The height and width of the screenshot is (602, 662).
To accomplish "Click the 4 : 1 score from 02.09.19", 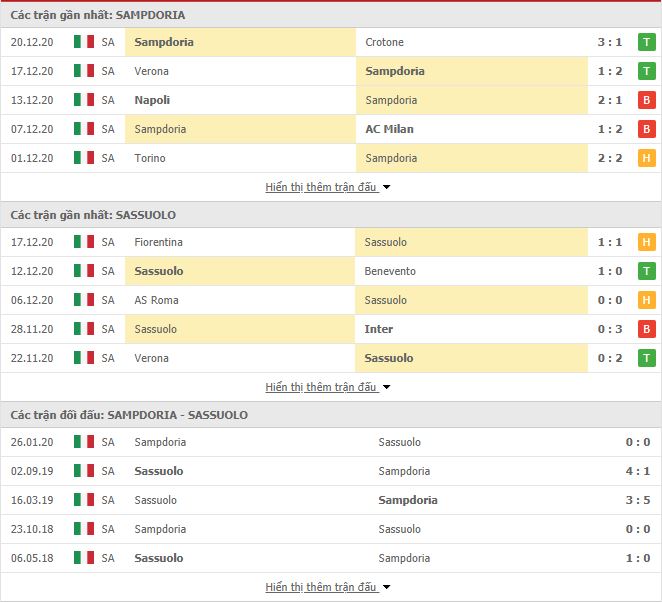I will coord(638,471).
